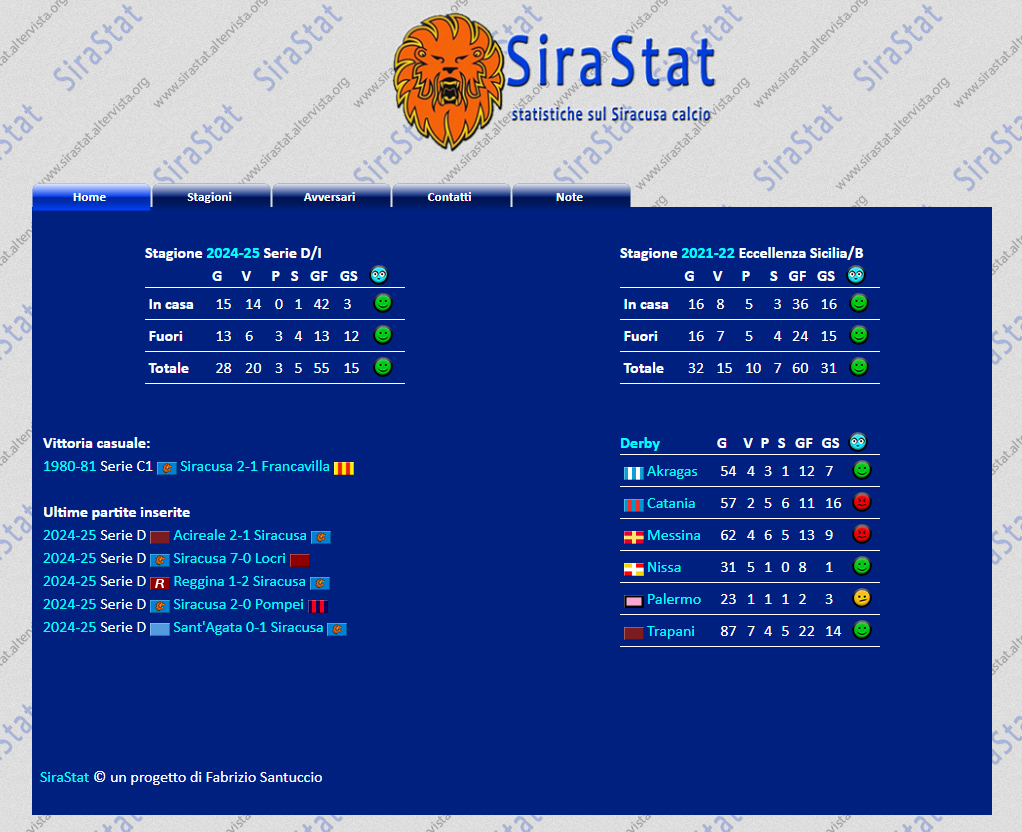1022x832 pixels.
Task: Click the red angry face in Messina row
Action: click(x=862, y=533)
